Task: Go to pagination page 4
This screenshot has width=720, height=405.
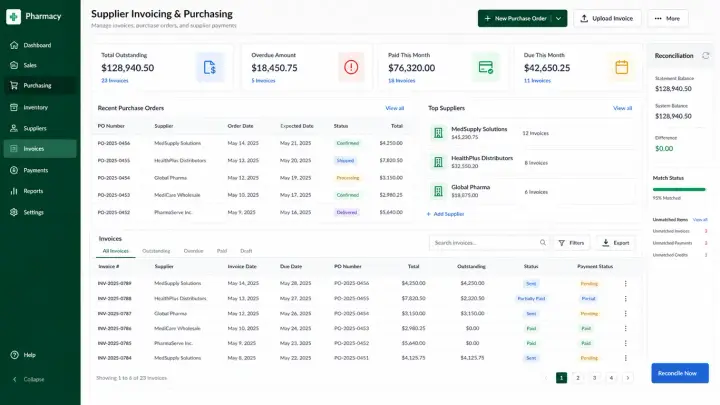Action: (x=611, y=378)
